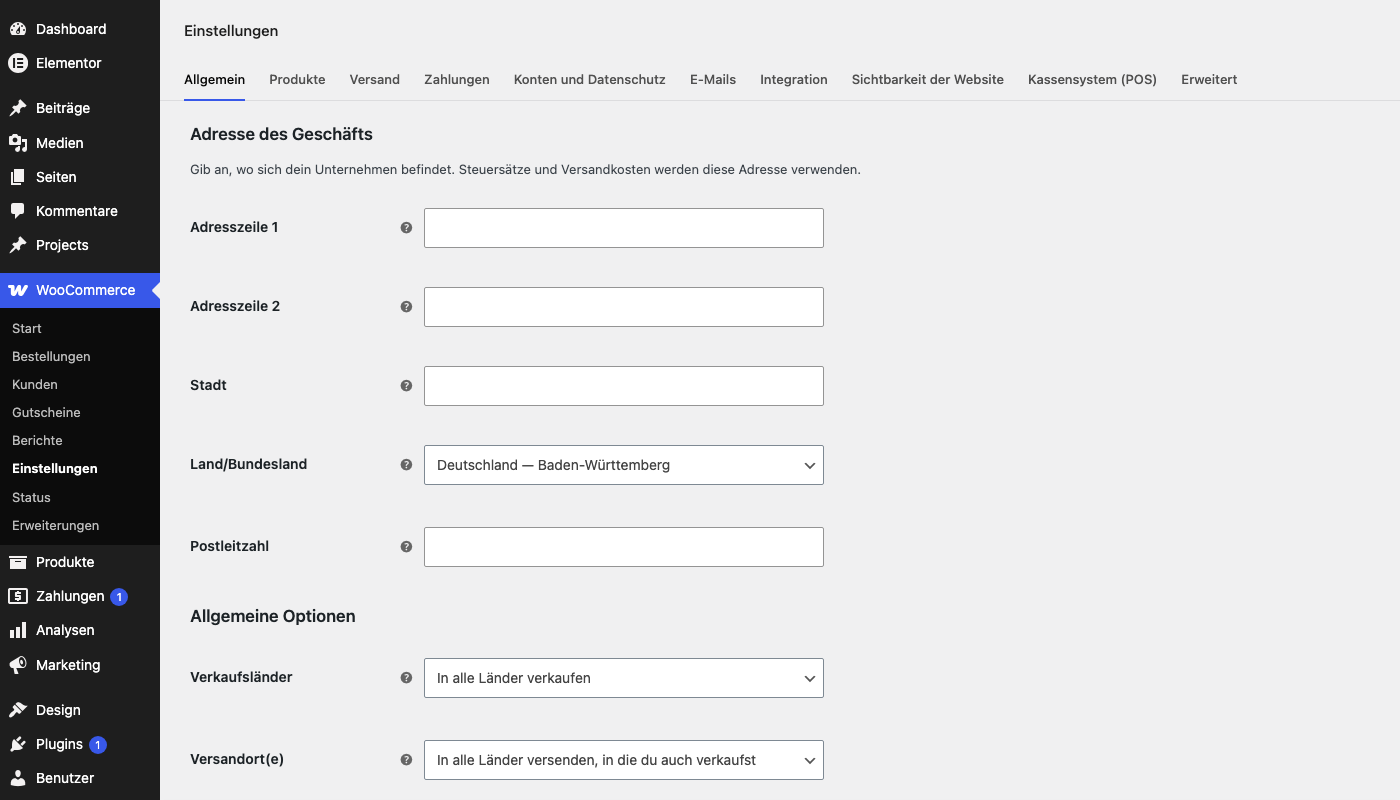Click the Projects pin icon

coord(18,245)
